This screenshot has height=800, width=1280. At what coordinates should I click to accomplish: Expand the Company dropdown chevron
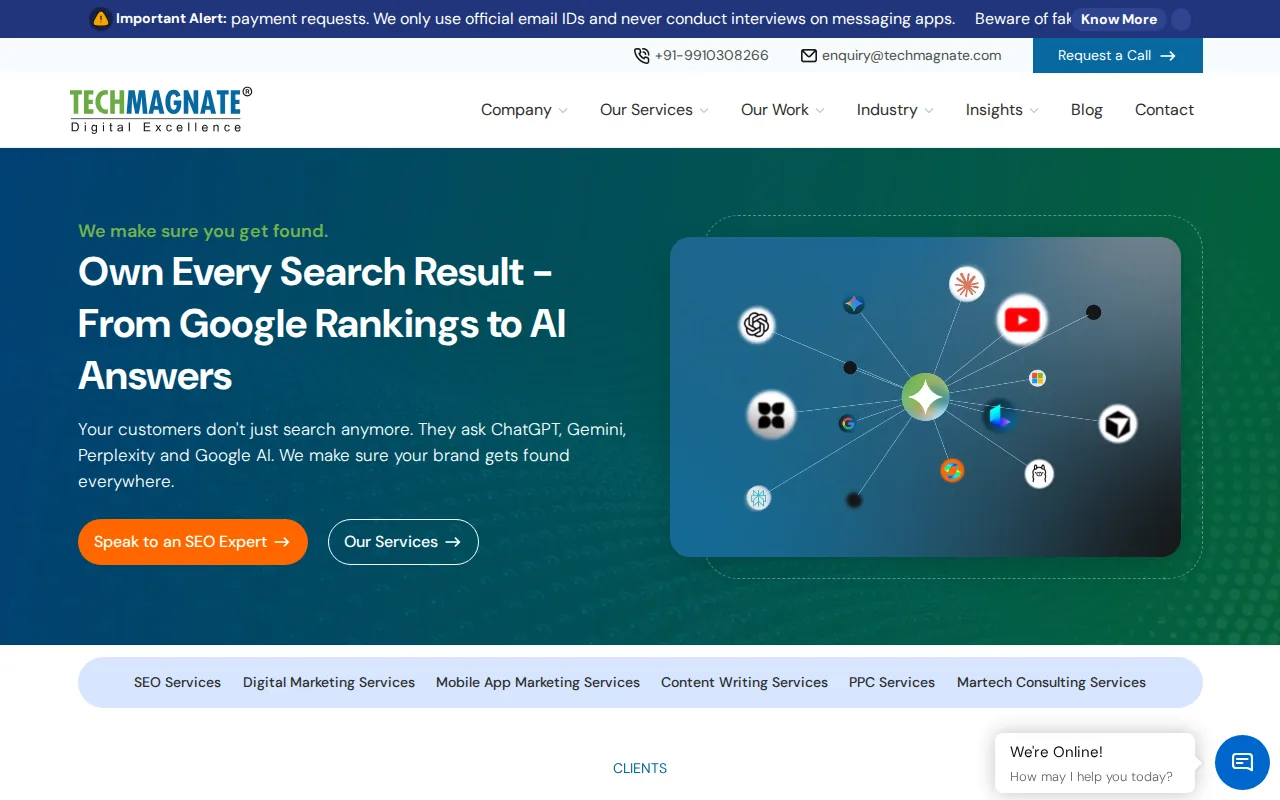(563, 111)
